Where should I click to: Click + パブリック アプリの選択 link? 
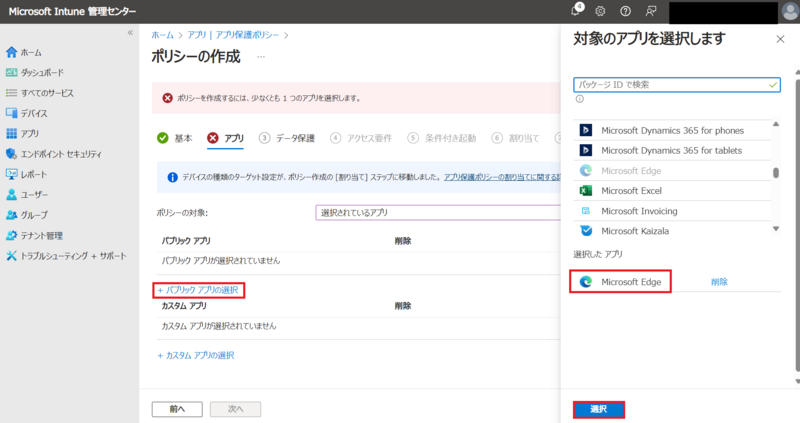[198, 290]
